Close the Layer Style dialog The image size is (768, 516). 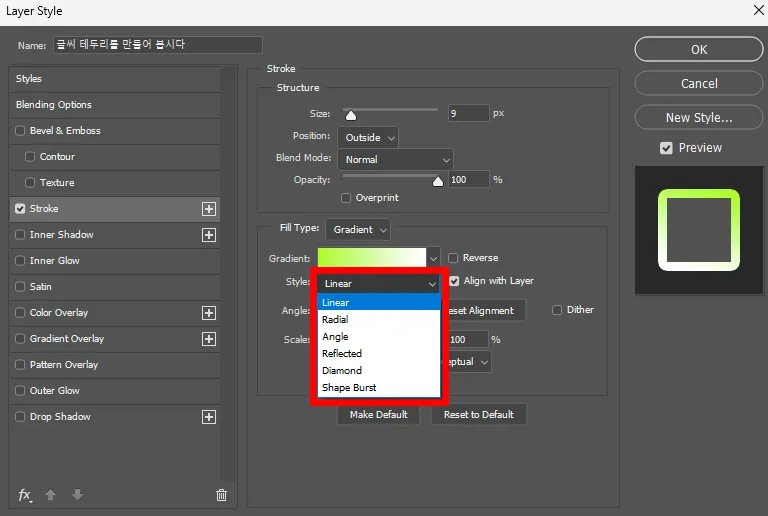click(758, 10)
